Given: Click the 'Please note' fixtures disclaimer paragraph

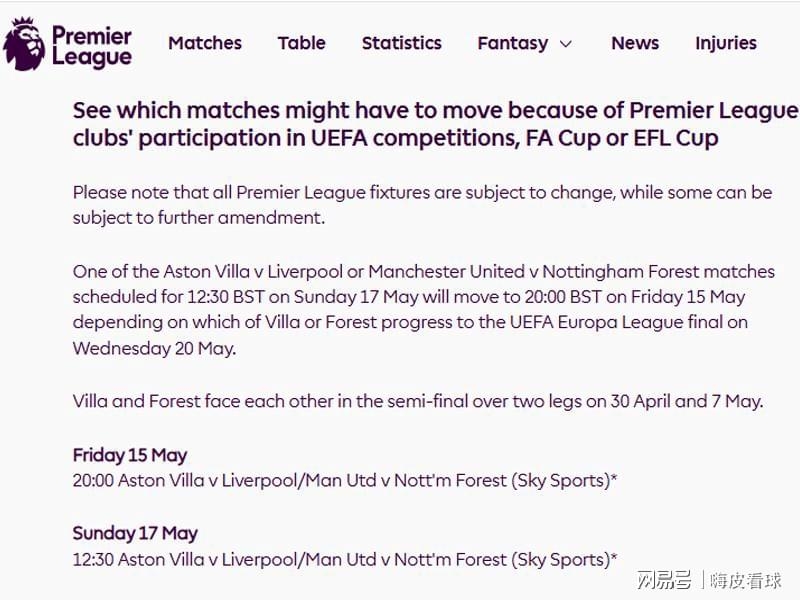Looking at the screenshot, I should 422,204.
